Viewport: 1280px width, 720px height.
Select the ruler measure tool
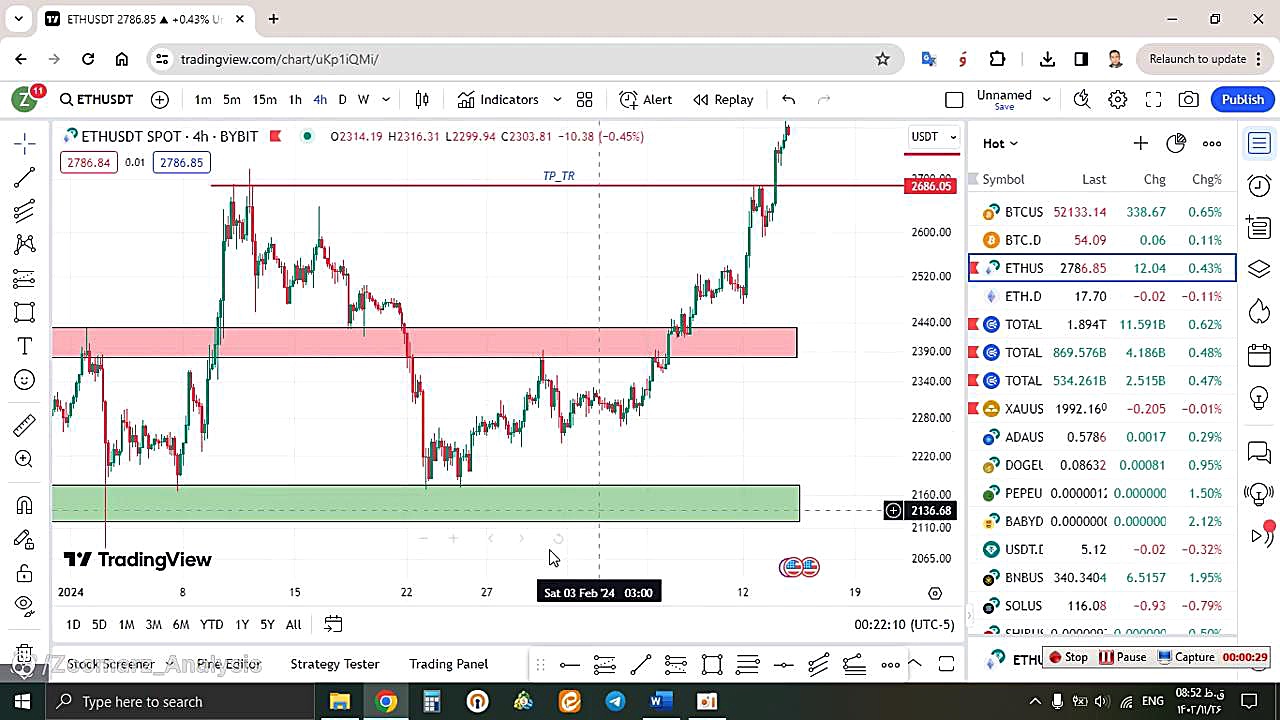25,425
